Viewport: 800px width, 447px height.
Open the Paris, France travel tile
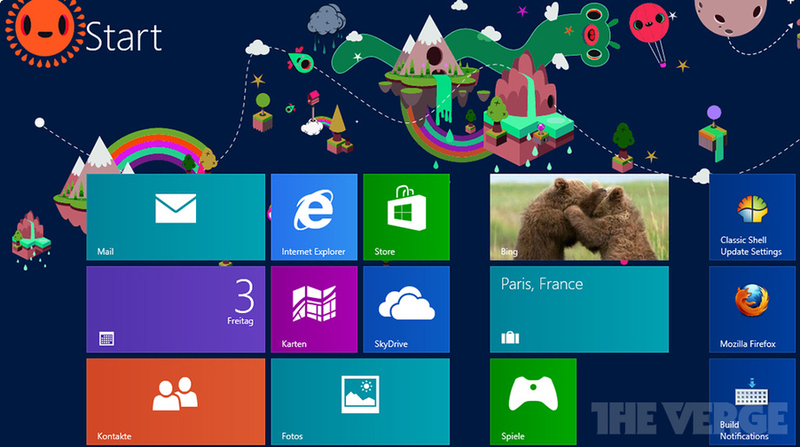579,309
